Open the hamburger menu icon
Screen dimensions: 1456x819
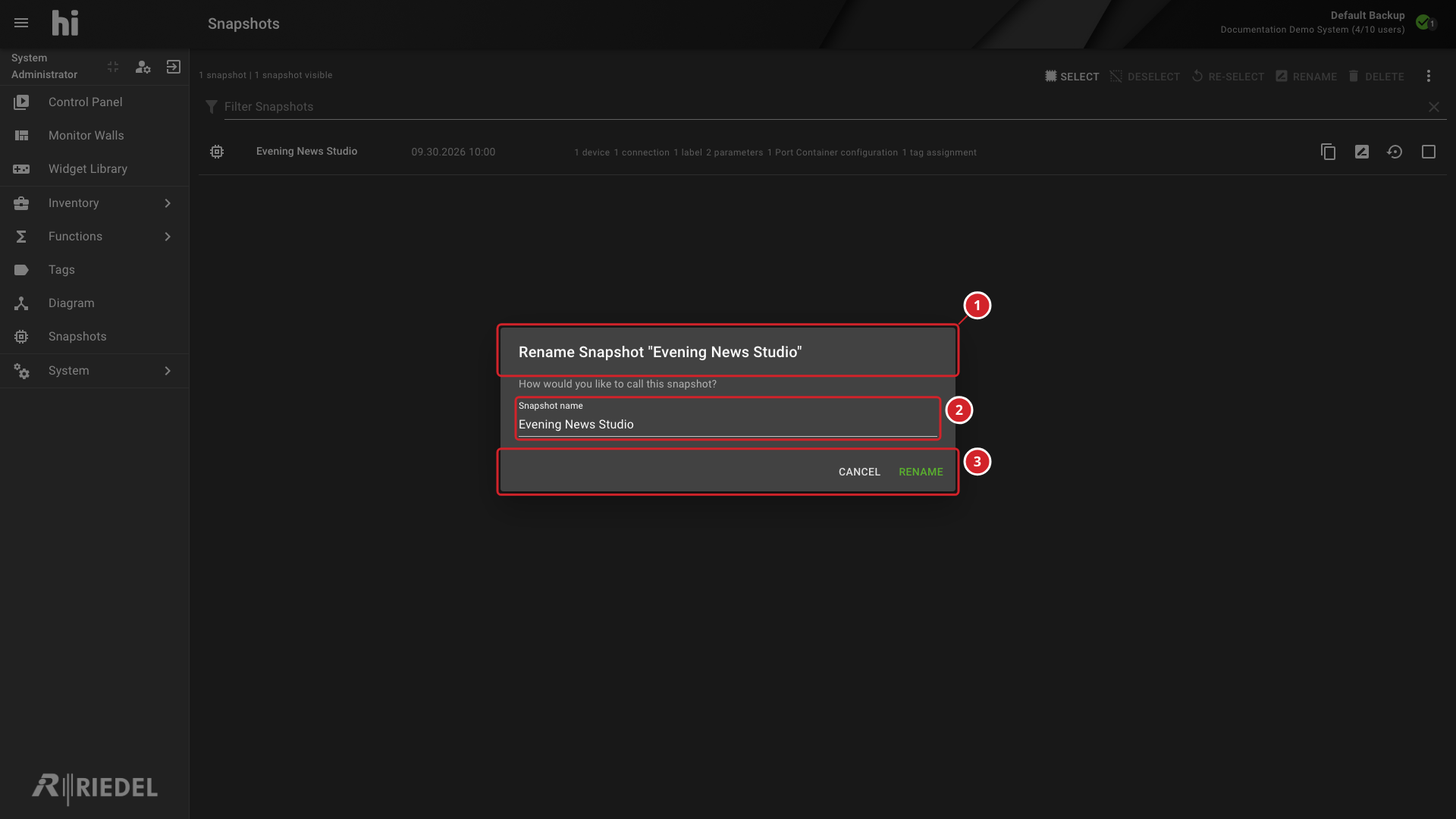point(21,24)
